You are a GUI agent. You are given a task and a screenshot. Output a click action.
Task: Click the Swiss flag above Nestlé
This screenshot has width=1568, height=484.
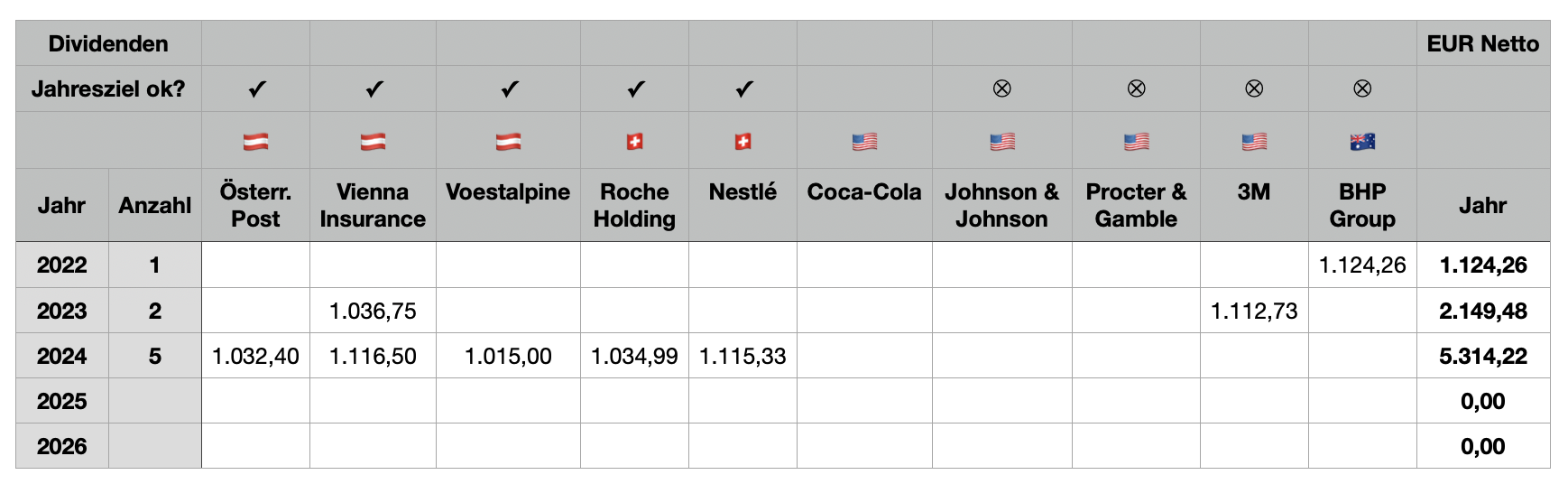[x=742, y=141]
